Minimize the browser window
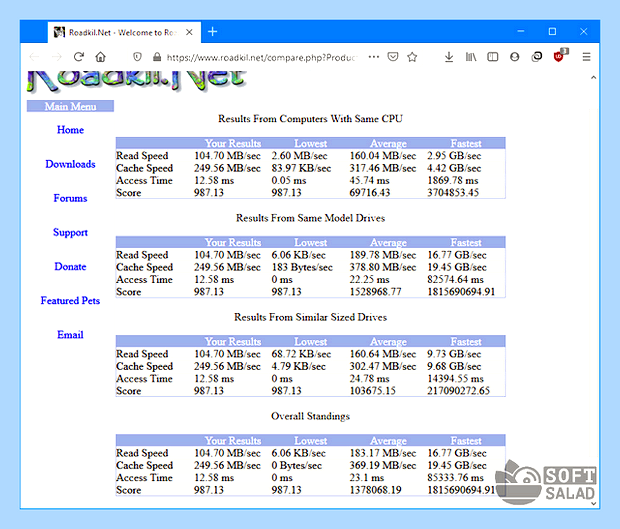 pyautogui.click(x=521, y=31)
